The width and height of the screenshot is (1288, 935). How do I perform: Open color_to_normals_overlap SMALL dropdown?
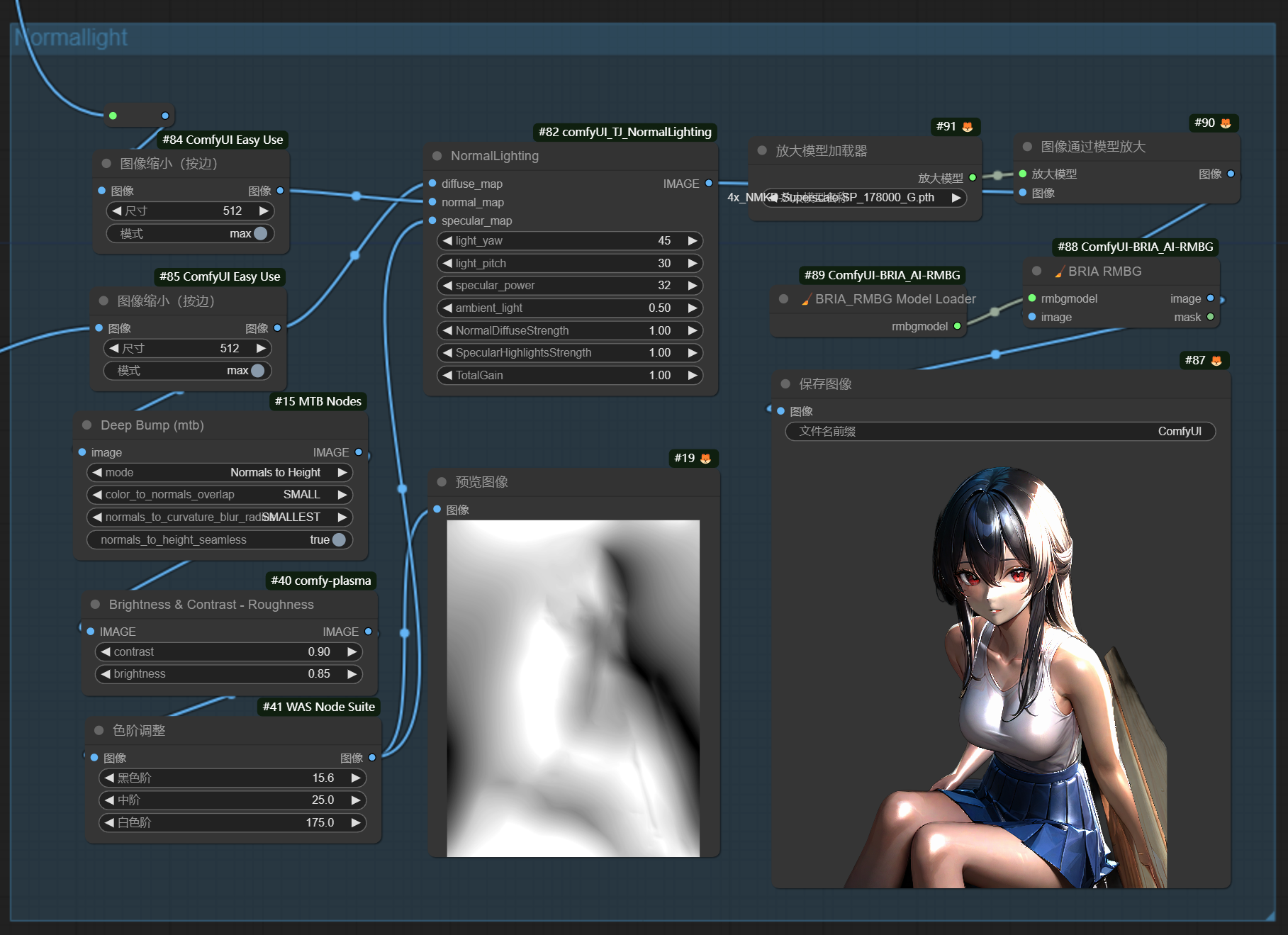click(220, 495)
